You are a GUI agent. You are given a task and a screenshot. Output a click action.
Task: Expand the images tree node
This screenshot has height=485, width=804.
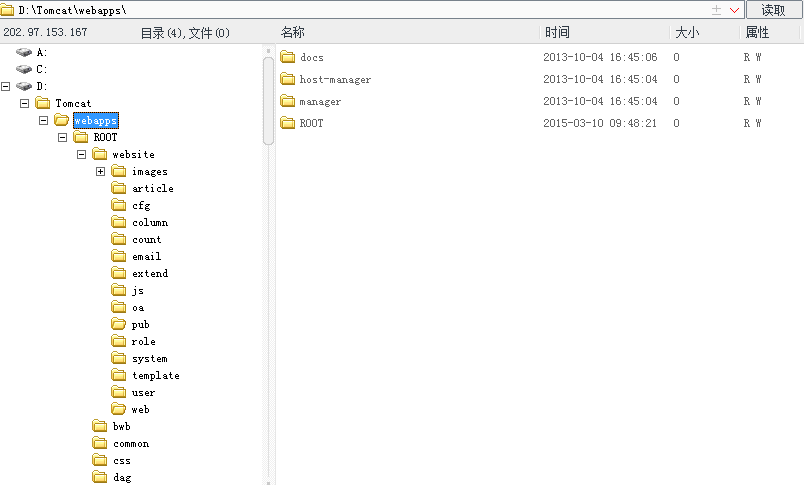[x=100, y=171]
